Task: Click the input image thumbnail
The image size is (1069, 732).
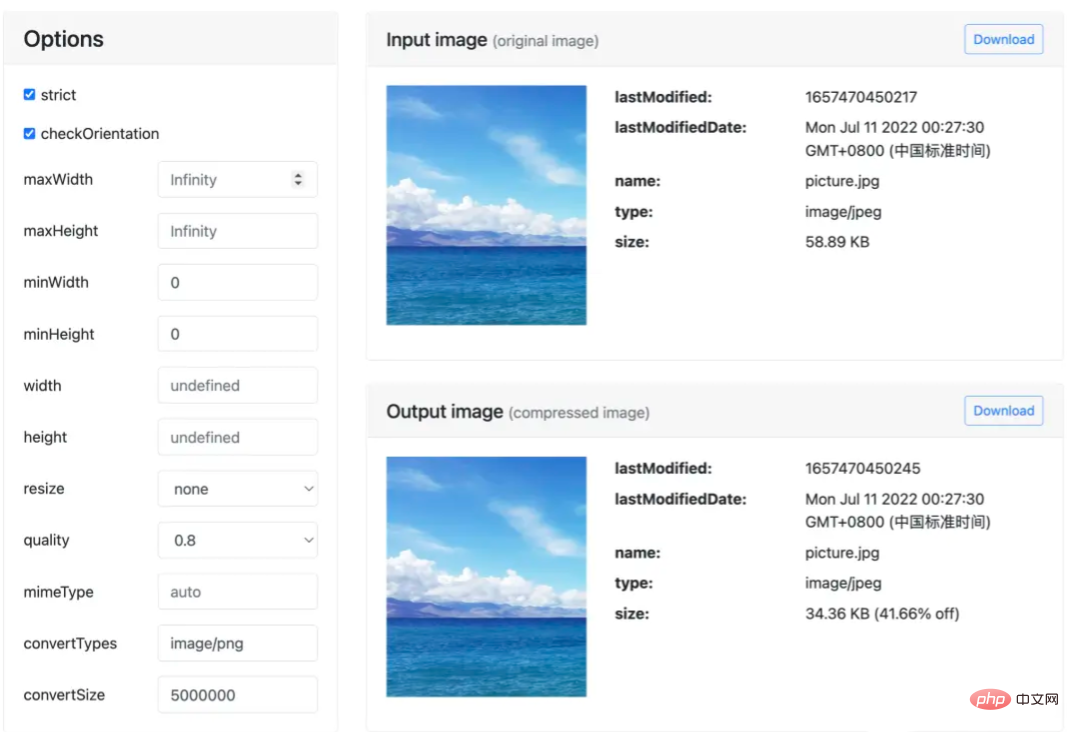Action: click(x=486, y=205)
